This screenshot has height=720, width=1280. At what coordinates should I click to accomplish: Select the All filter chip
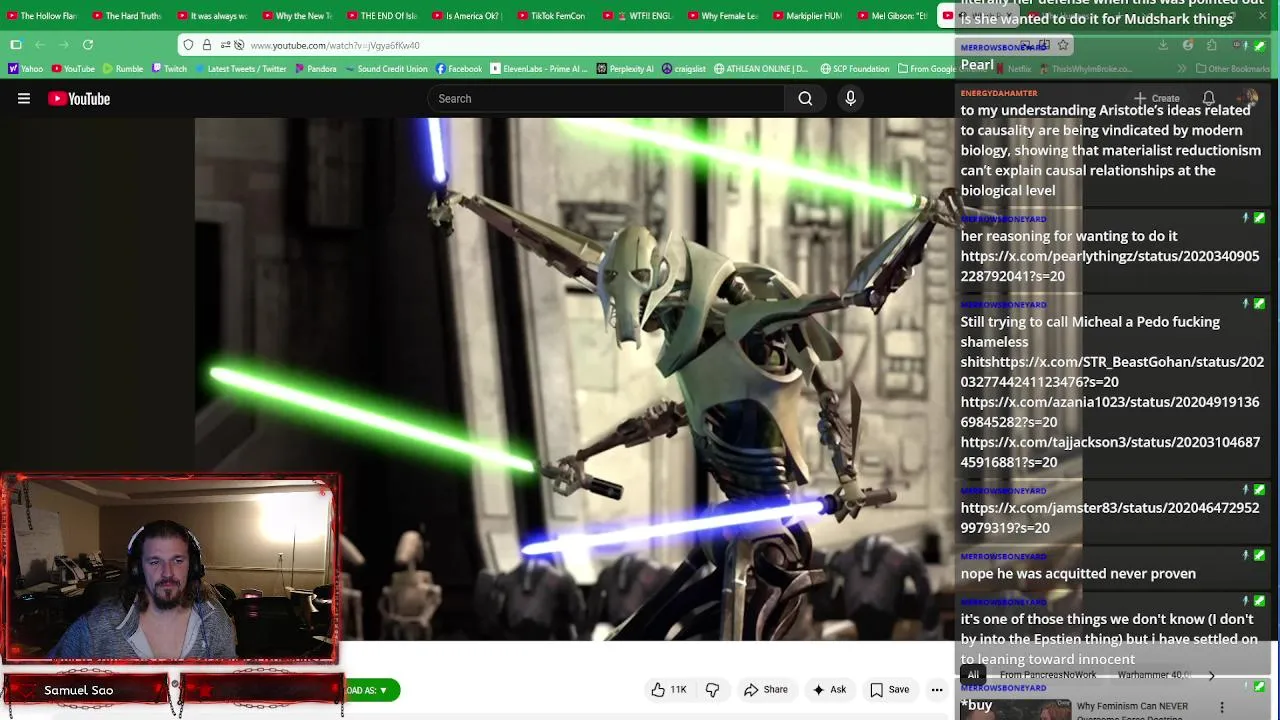pyautogui.click(x=973, y=675)
